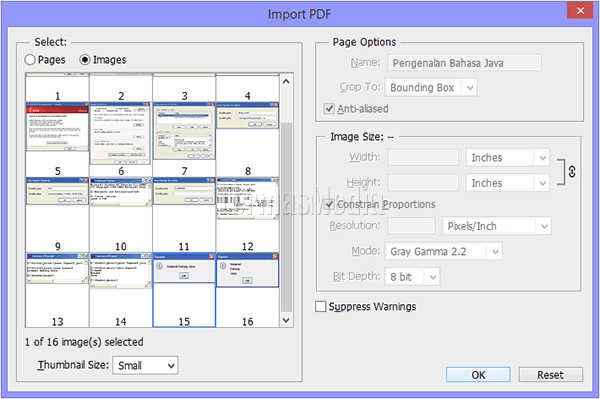Screen dimensions: 600x399
Task: Select image thumbnail 6
Action: coord(121,139)
